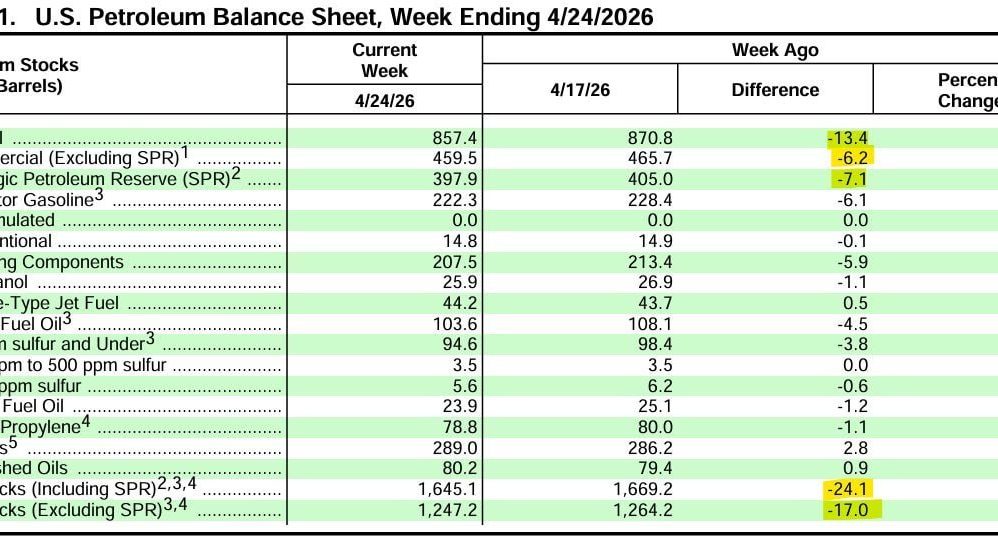Image resolution: width=998 pixels, height=541 pixels.
Task: Click the 4/24/26 date header
Action: [385, 100]
